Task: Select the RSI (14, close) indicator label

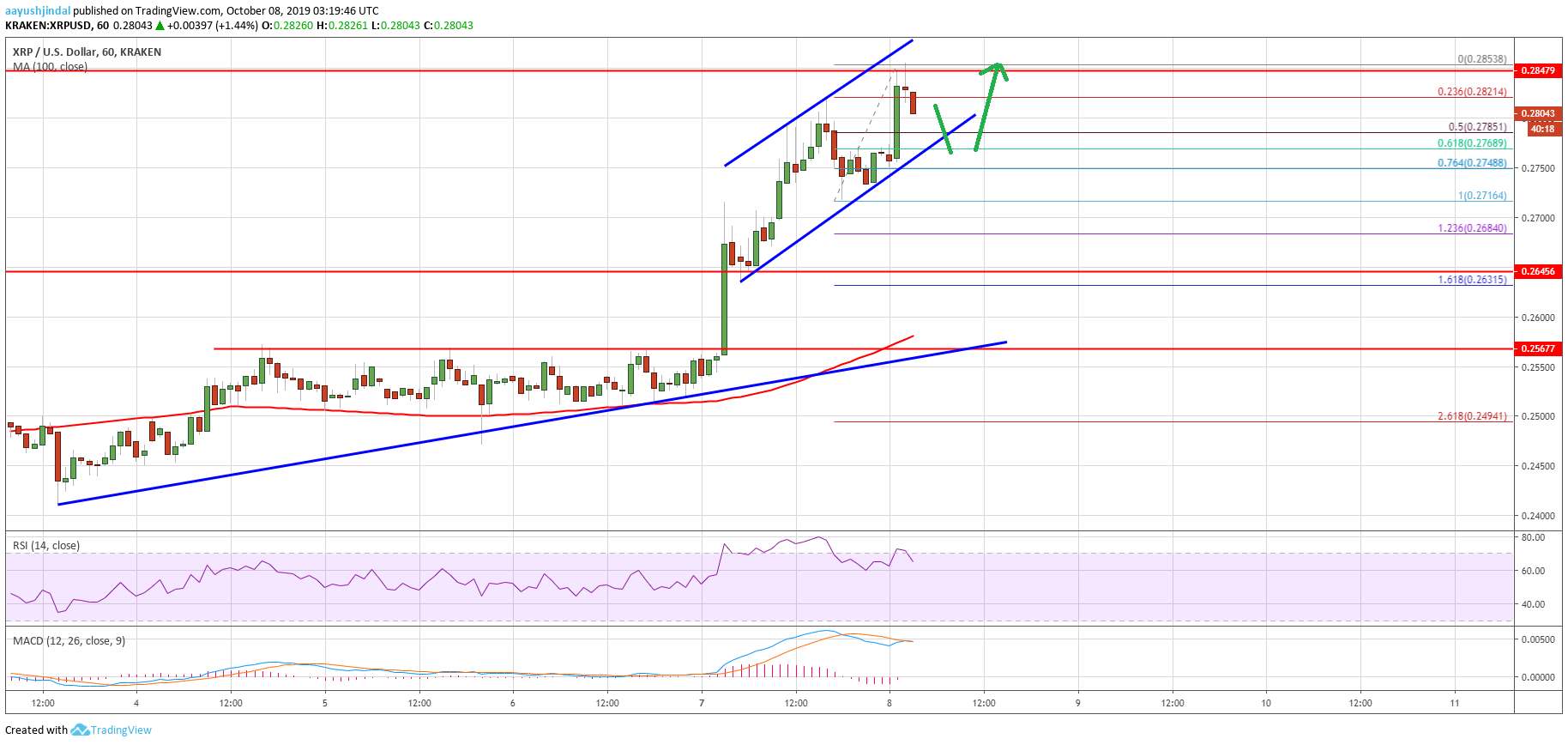Action: (46, 545)
